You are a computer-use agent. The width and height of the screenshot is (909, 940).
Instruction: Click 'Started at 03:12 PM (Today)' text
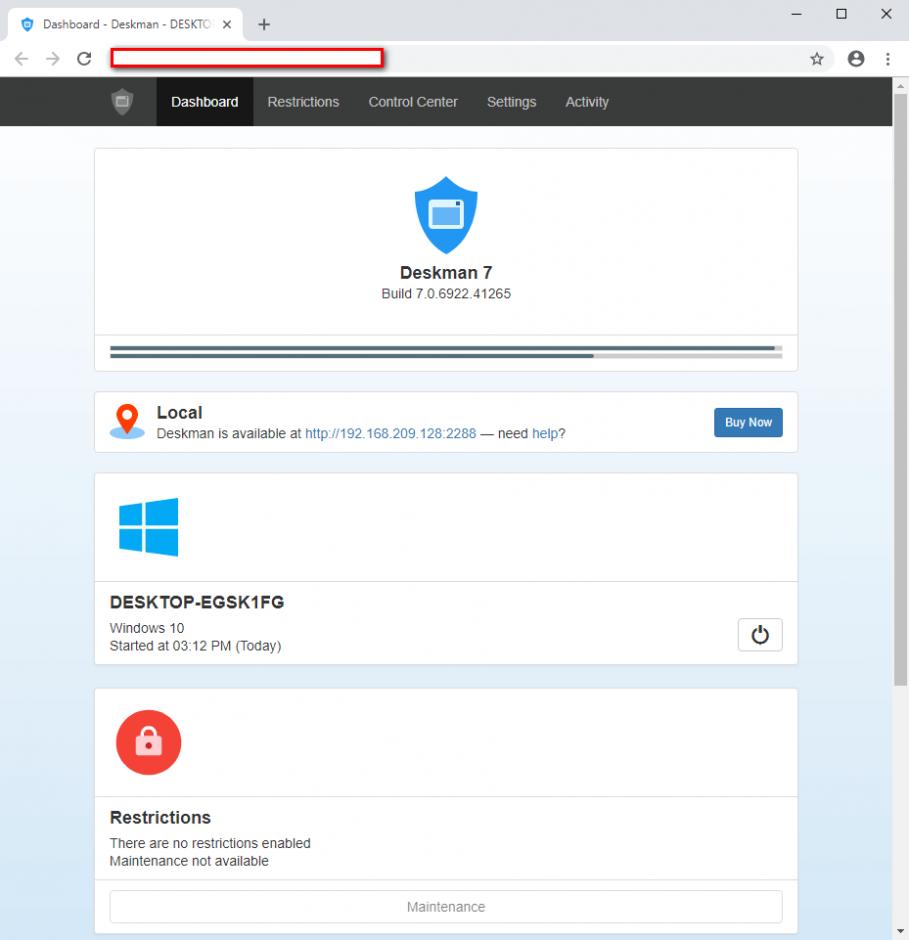pyautogui.click(x=195, y=646)
